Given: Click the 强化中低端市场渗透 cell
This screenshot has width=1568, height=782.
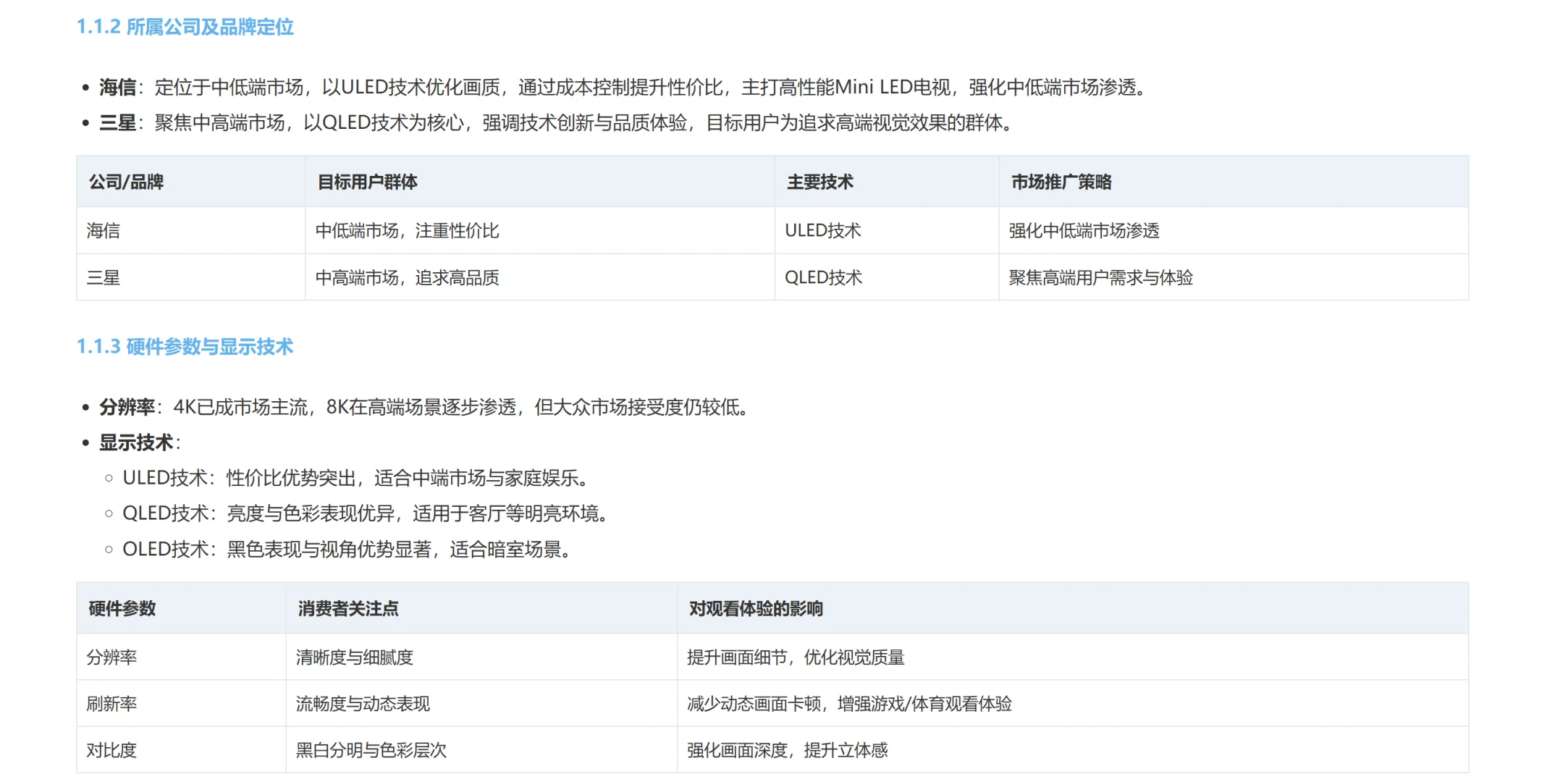Looking at the screenshot, I should (x=1084, y=231).
